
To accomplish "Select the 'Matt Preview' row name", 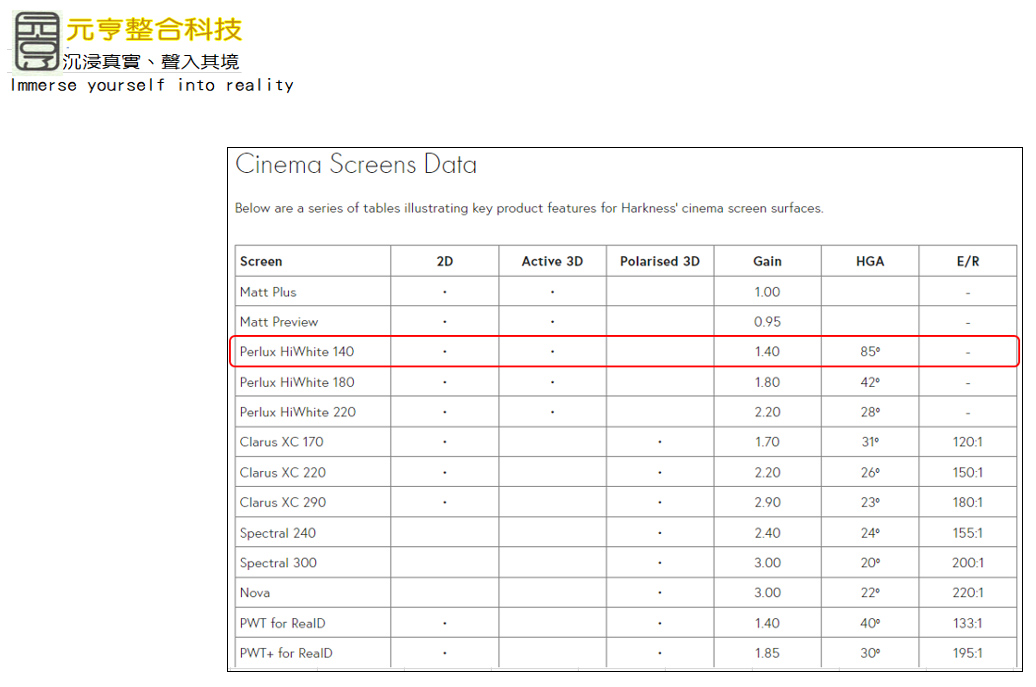I will tap(279, 322).
